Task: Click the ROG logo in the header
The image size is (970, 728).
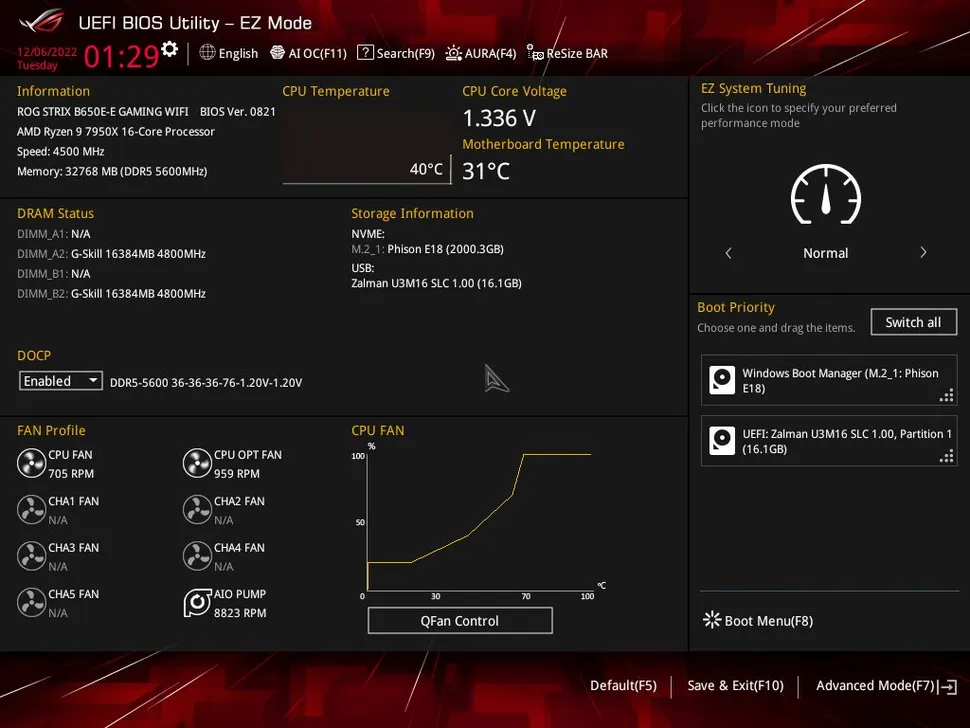Action: [x=41, y=22]
